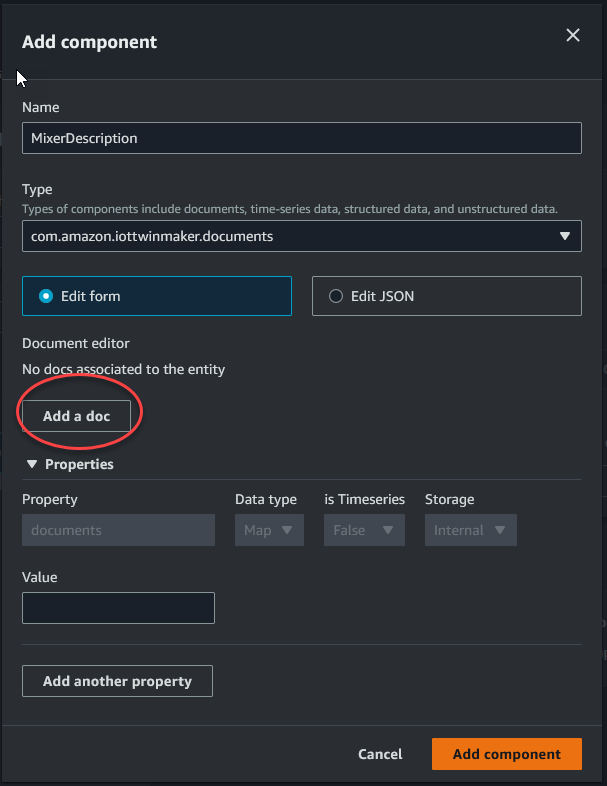
Task: Click the Add a doc button
Action: click(77, 416)
